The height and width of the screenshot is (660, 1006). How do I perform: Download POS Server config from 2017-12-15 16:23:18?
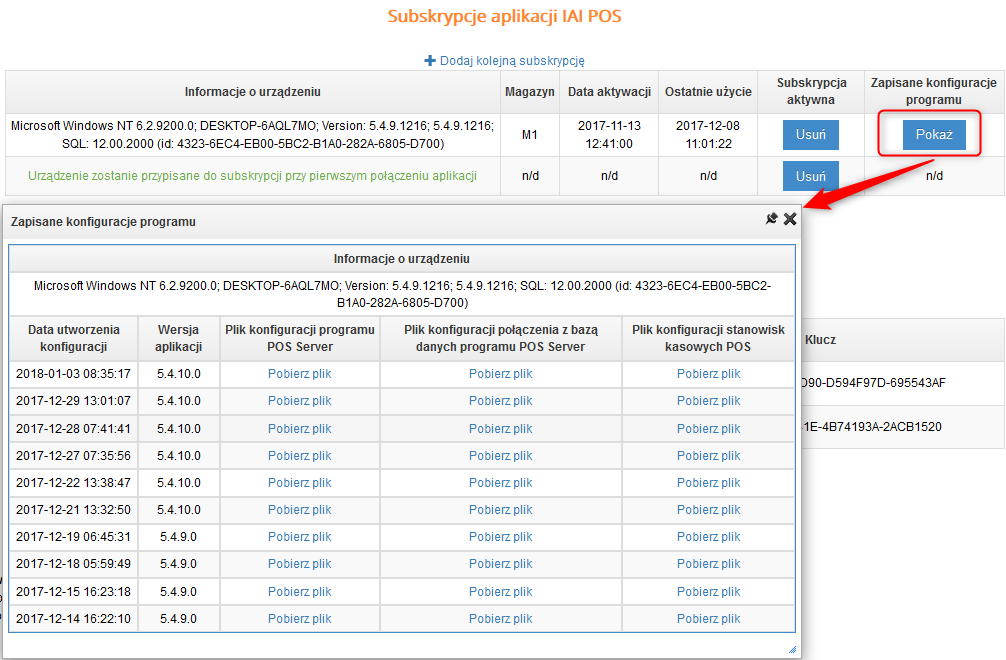pyautogui.click(x=300, y=592)
